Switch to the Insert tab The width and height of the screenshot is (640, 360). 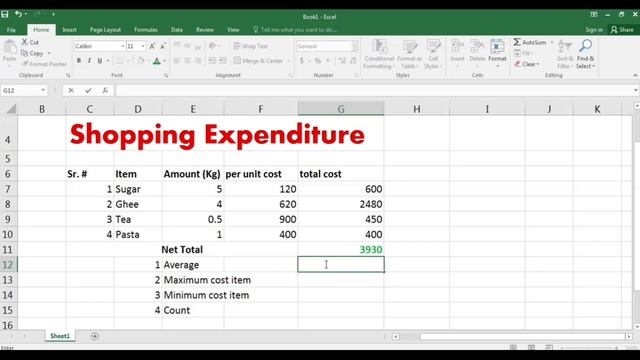click(x=69, y=30)
